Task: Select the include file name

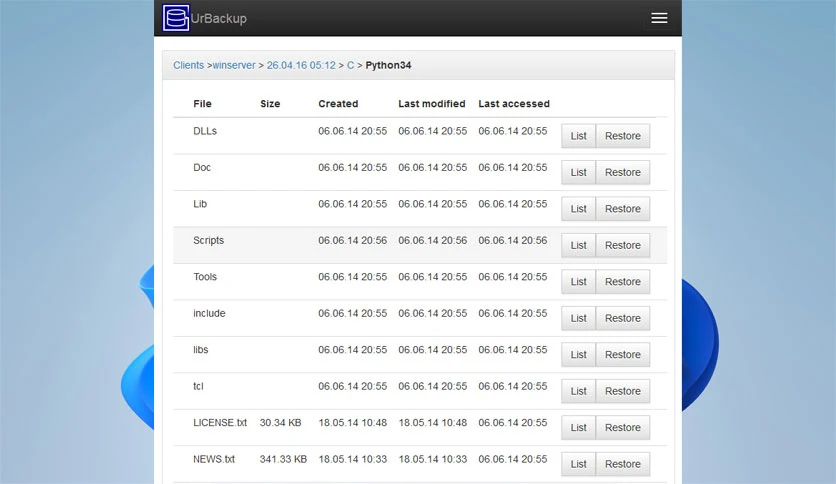Action: click(x=210, y=313)
